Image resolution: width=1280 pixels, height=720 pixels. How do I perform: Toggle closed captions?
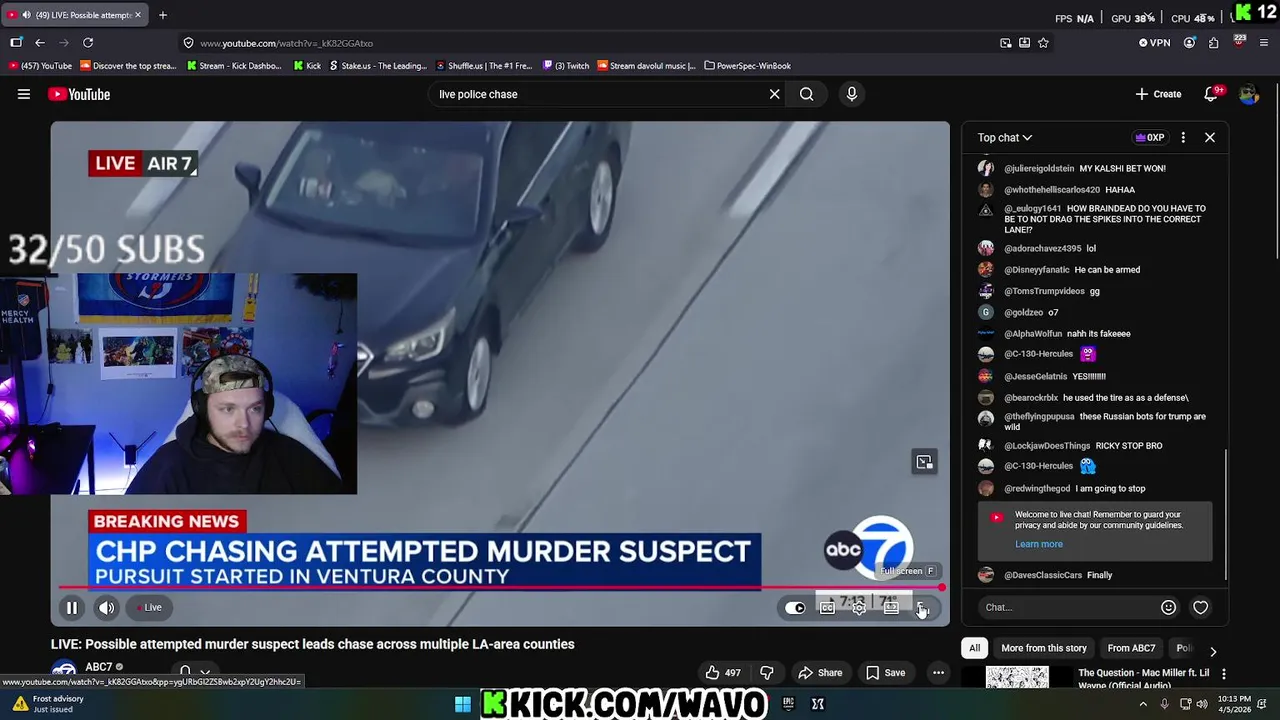827,607
